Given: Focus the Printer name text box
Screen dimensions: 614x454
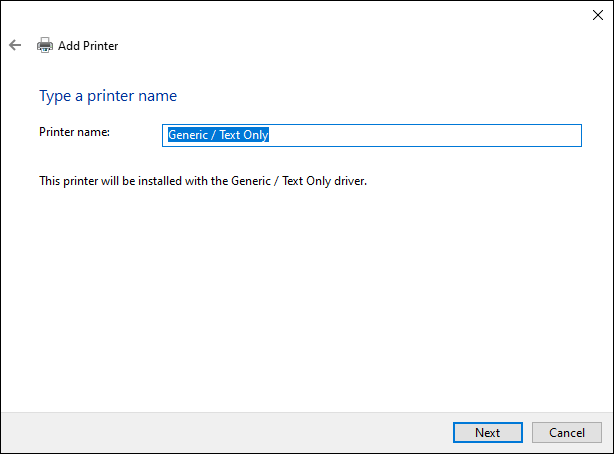Looking at the screenshot, I should click(x=372, y=136).
